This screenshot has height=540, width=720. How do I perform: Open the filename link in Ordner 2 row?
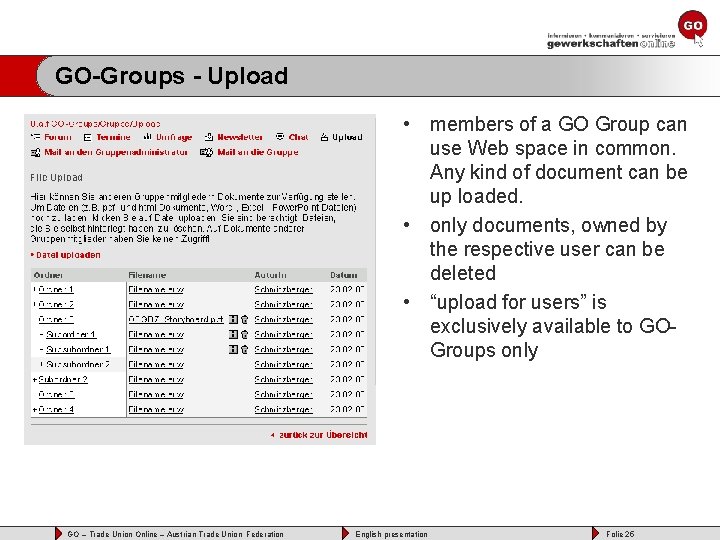point(156,304)
